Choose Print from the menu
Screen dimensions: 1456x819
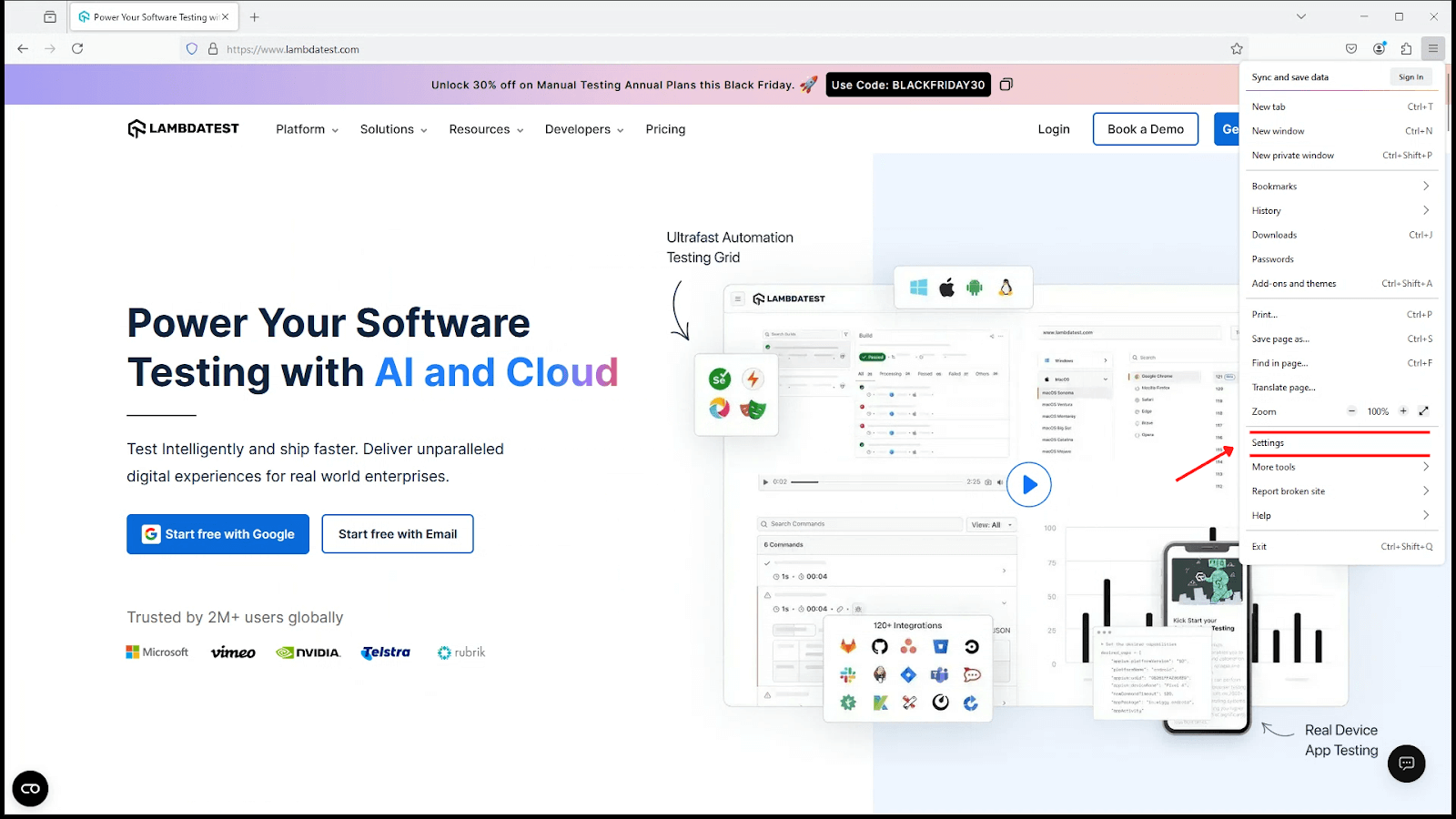click(x=1341, y=315)
